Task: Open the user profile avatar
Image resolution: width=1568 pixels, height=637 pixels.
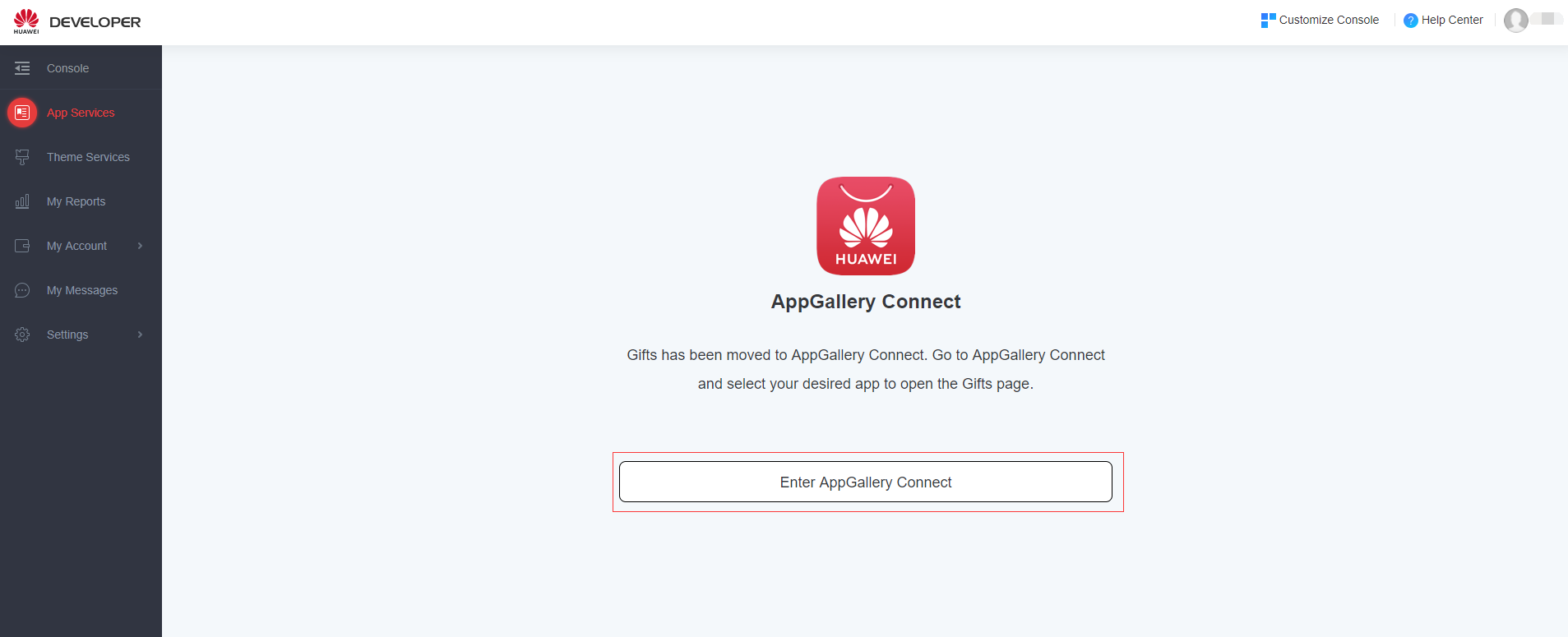Action: [1515, 21]
